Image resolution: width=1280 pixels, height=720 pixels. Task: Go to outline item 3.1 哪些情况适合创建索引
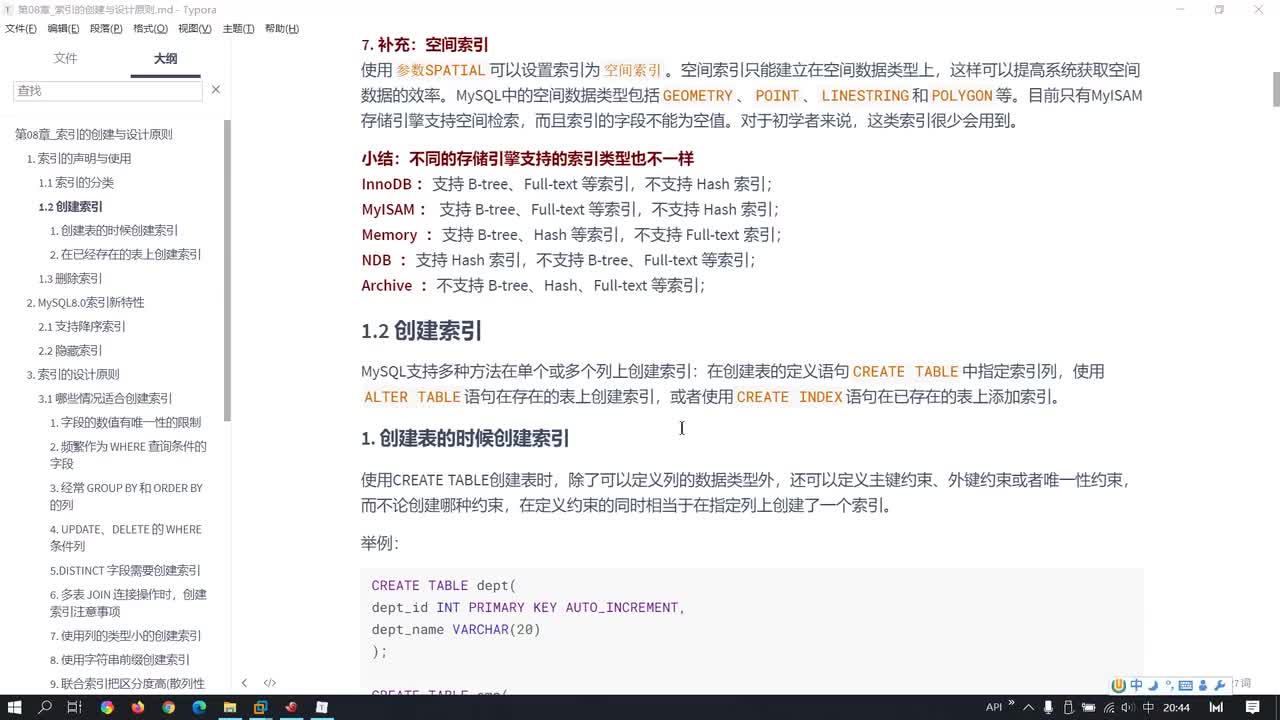click(105, 398)
